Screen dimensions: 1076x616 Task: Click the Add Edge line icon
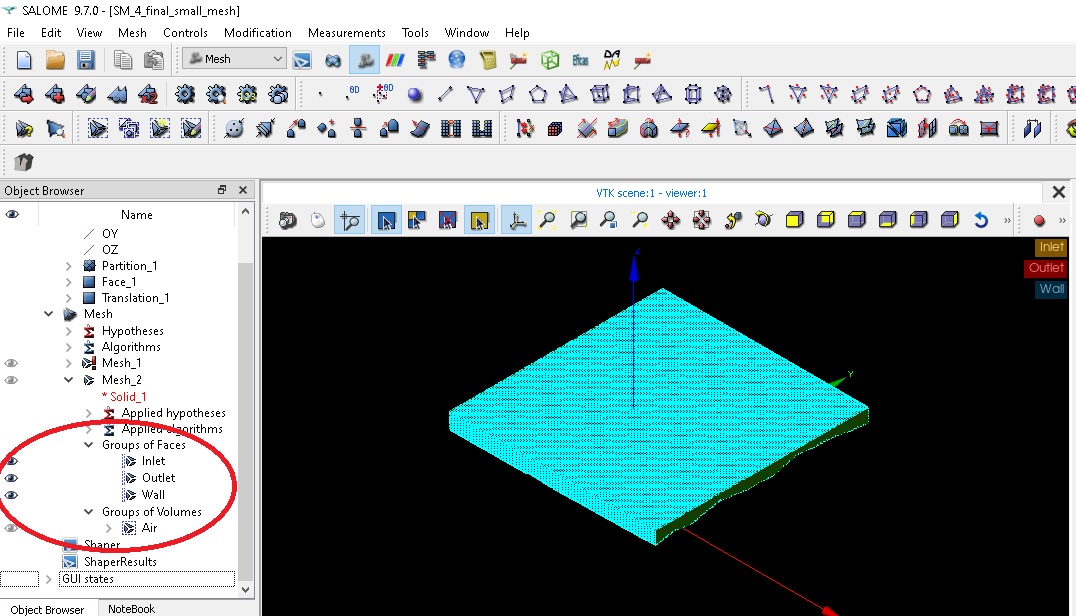(445, 94)
